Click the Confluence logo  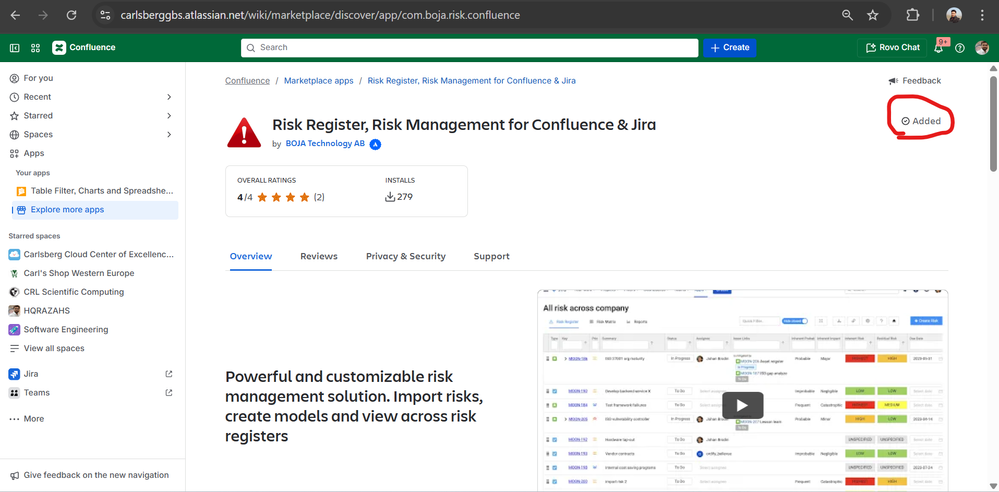(x=84, y=48)
